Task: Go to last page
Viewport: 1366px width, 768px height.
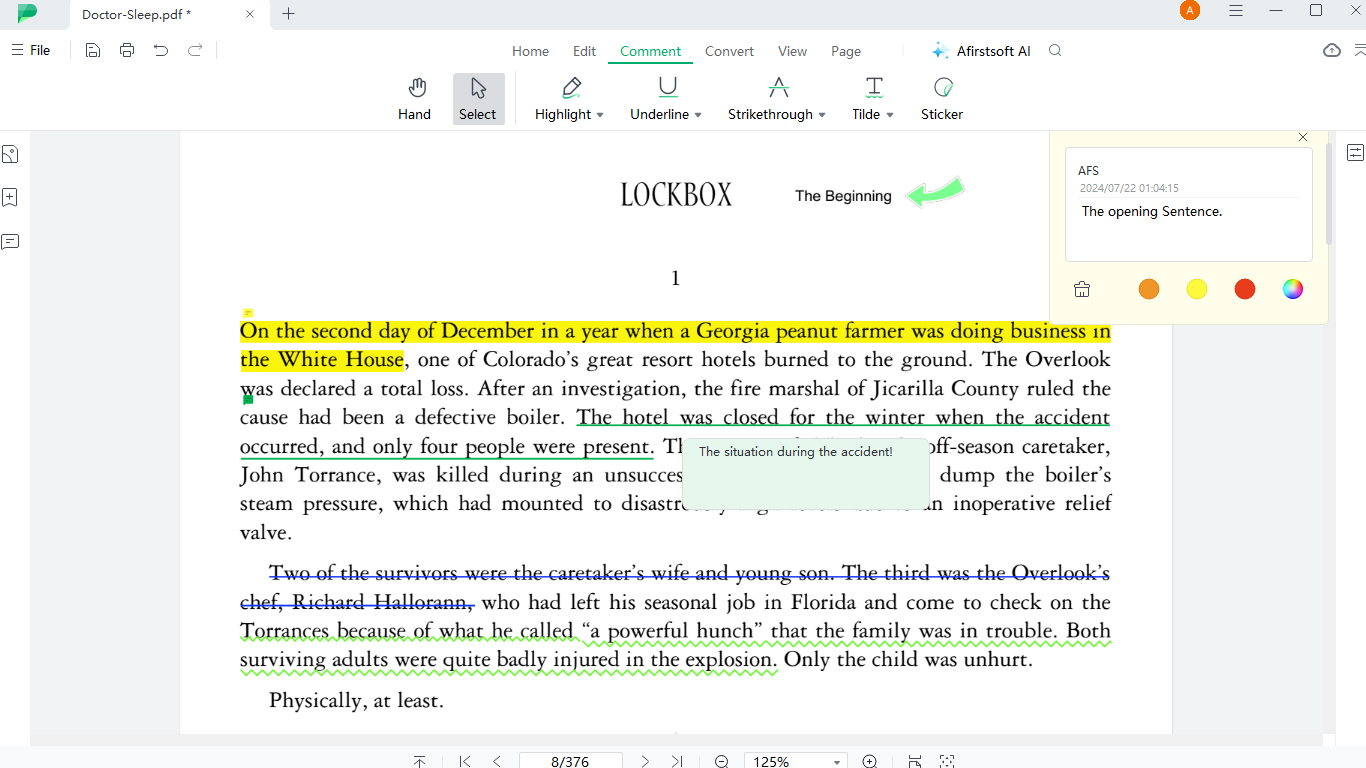Action: click(x=677, y=762)
